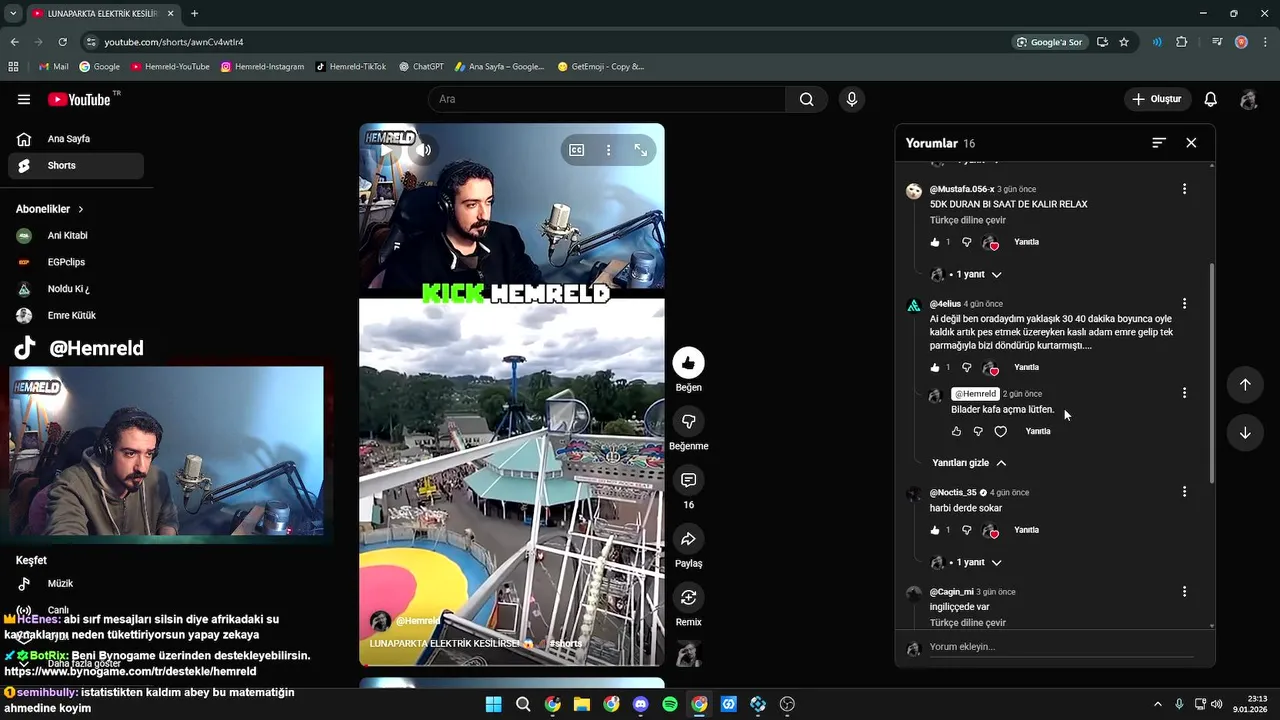Translate Mustafa's comment to Turkish
The image size is (1280, 720).
pyautogui.click(x=968, y=220)
